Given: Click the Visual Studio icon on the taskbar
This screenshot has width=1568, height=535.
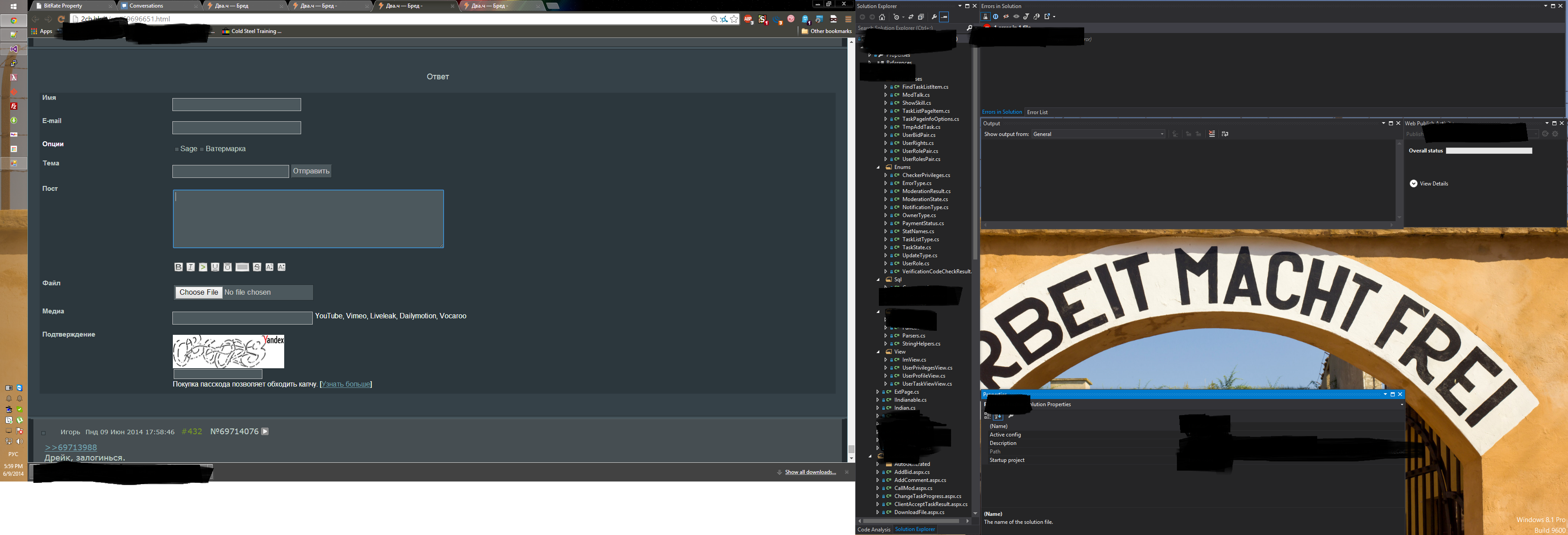Looking at the screenshot, I should coord(13,49).
